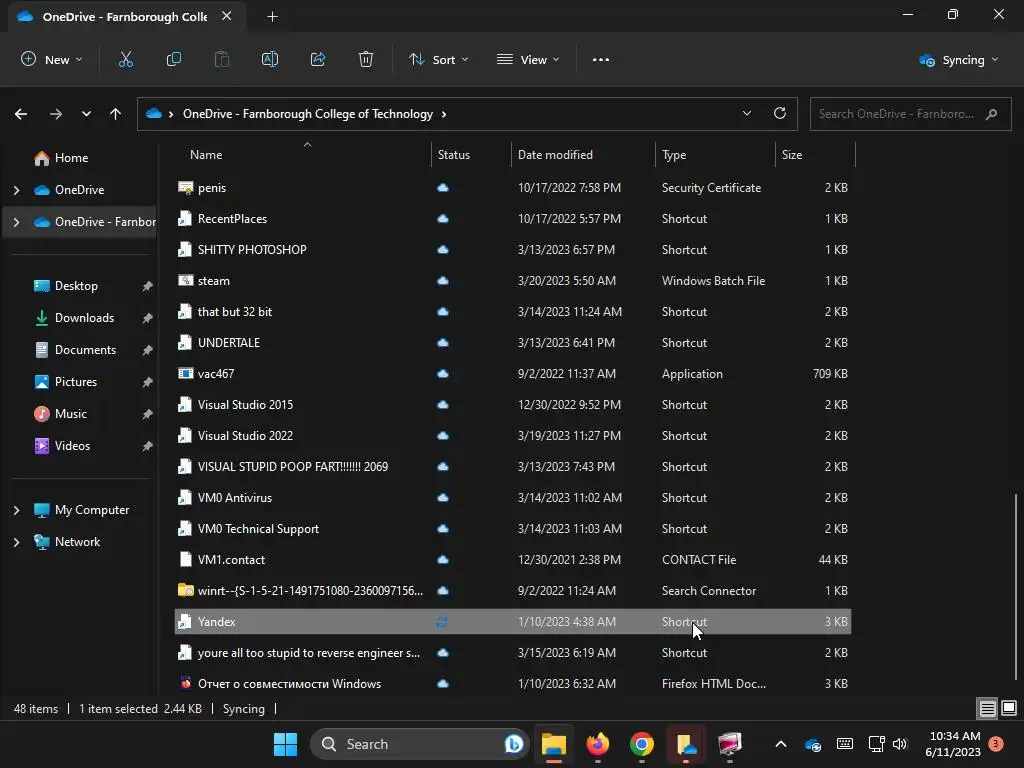This screenshot has height=768, width=1024.
Task: Go up one folder level
Action: (116, 114)
